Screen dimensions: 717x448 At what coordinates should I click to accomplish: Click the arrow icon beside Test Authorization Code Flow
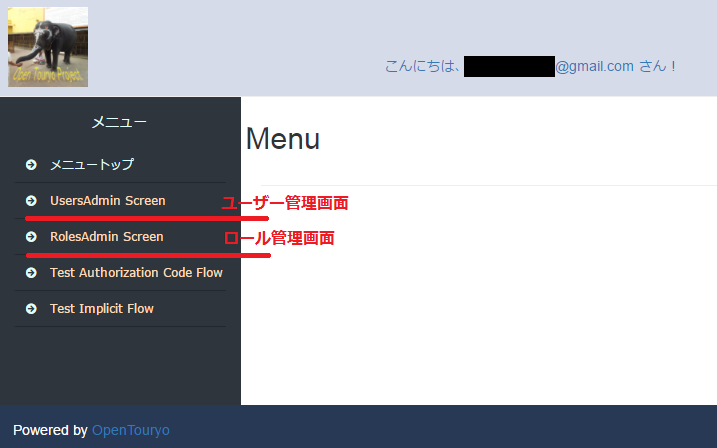click(31, 273)
